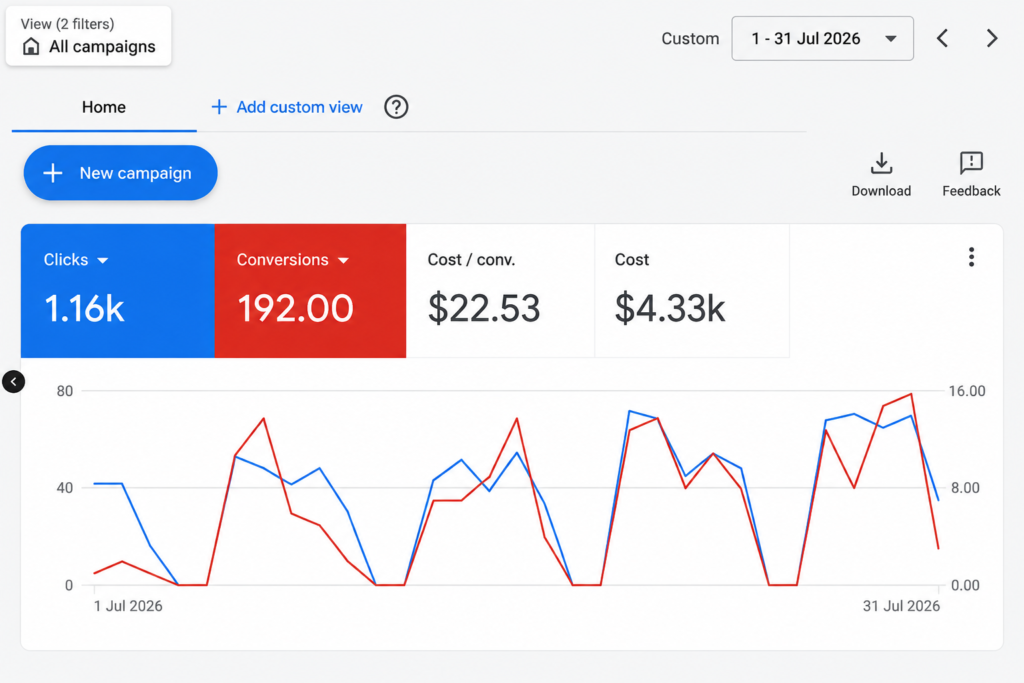Screen dimensions: 1024x683
Task: Start a New campaign
Action: click(x=120, y=173)
